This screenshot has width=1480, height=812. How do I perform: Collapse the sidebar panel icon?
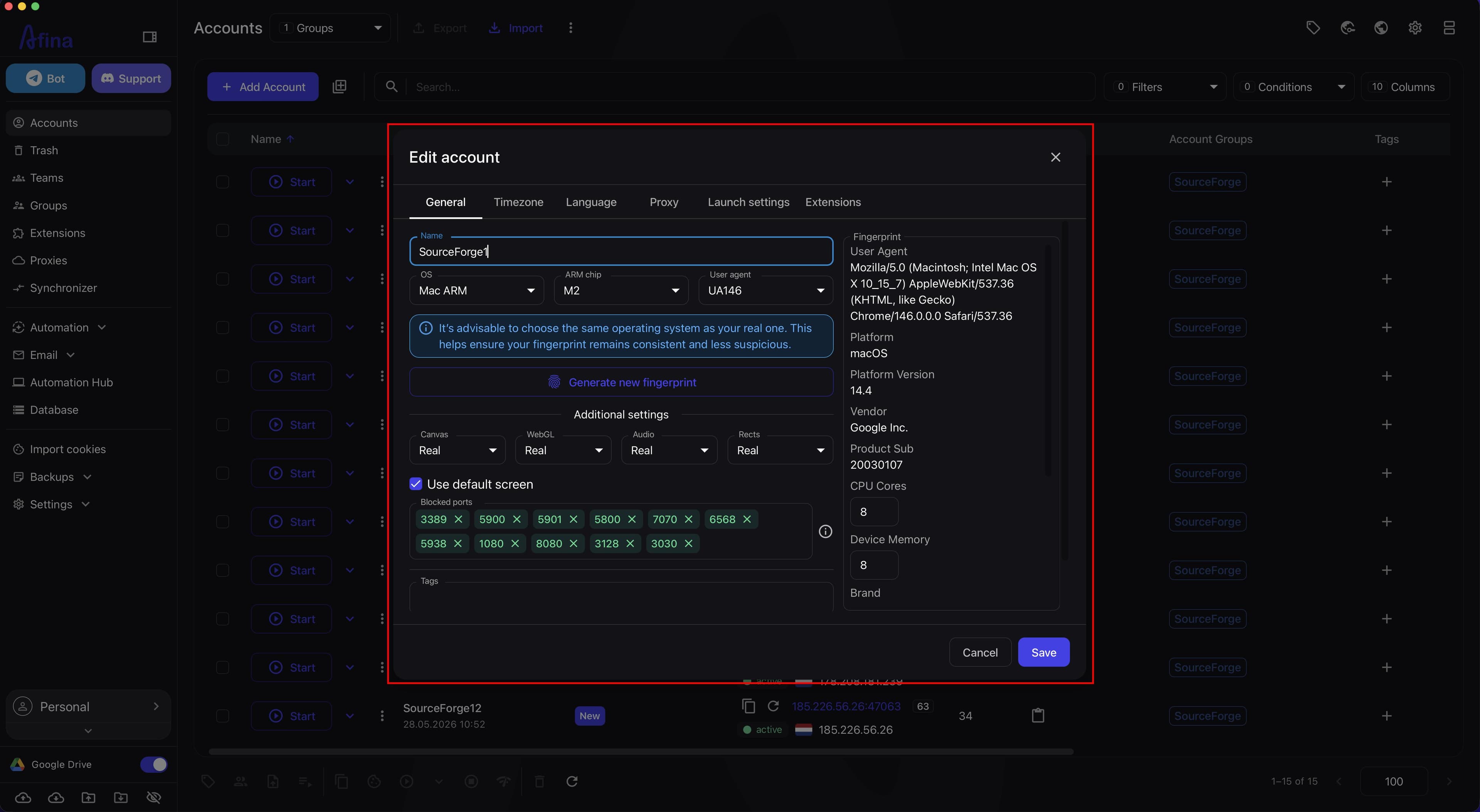point(150,37)
